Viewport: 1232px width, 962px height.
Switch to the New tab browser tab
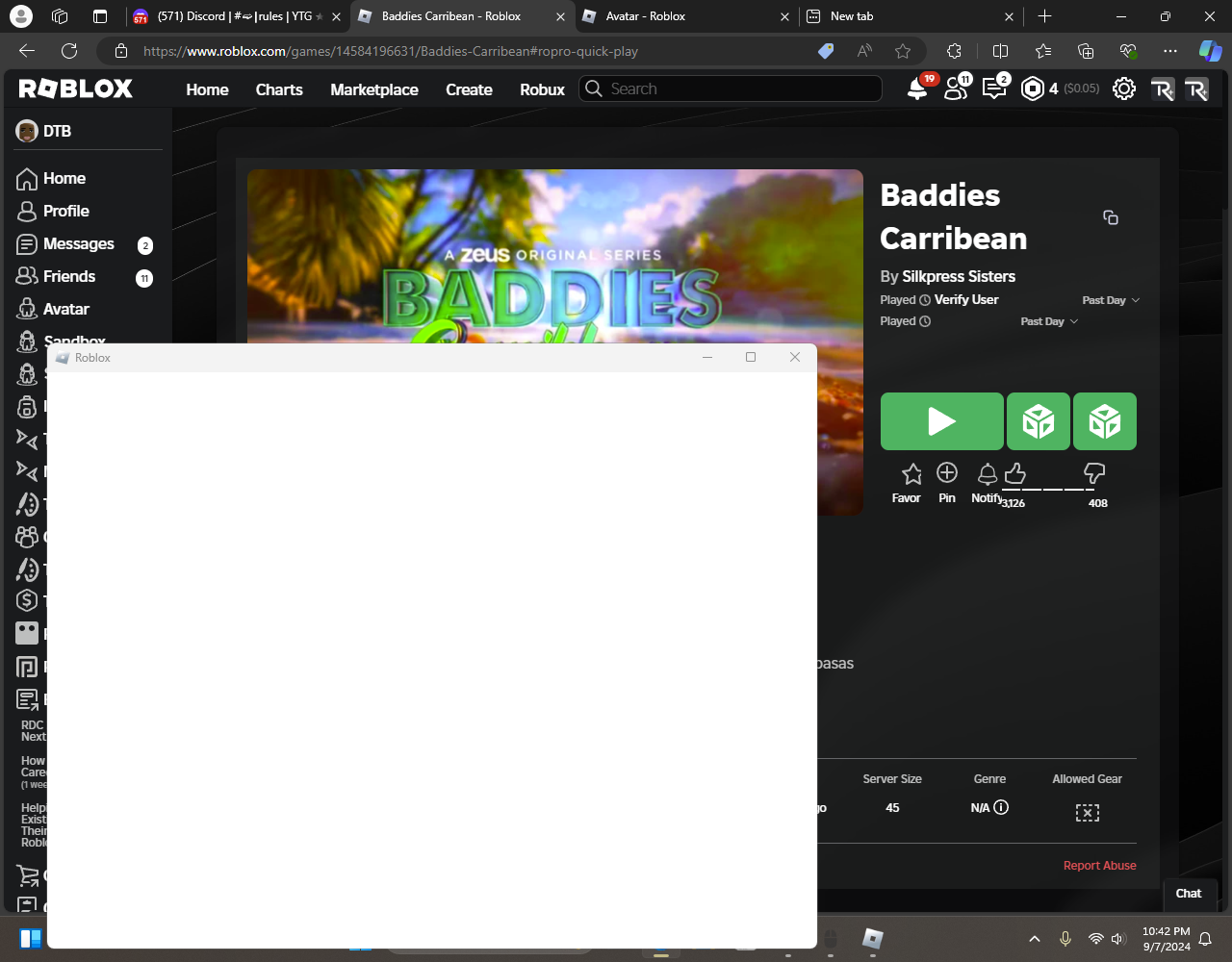point(911,16)
